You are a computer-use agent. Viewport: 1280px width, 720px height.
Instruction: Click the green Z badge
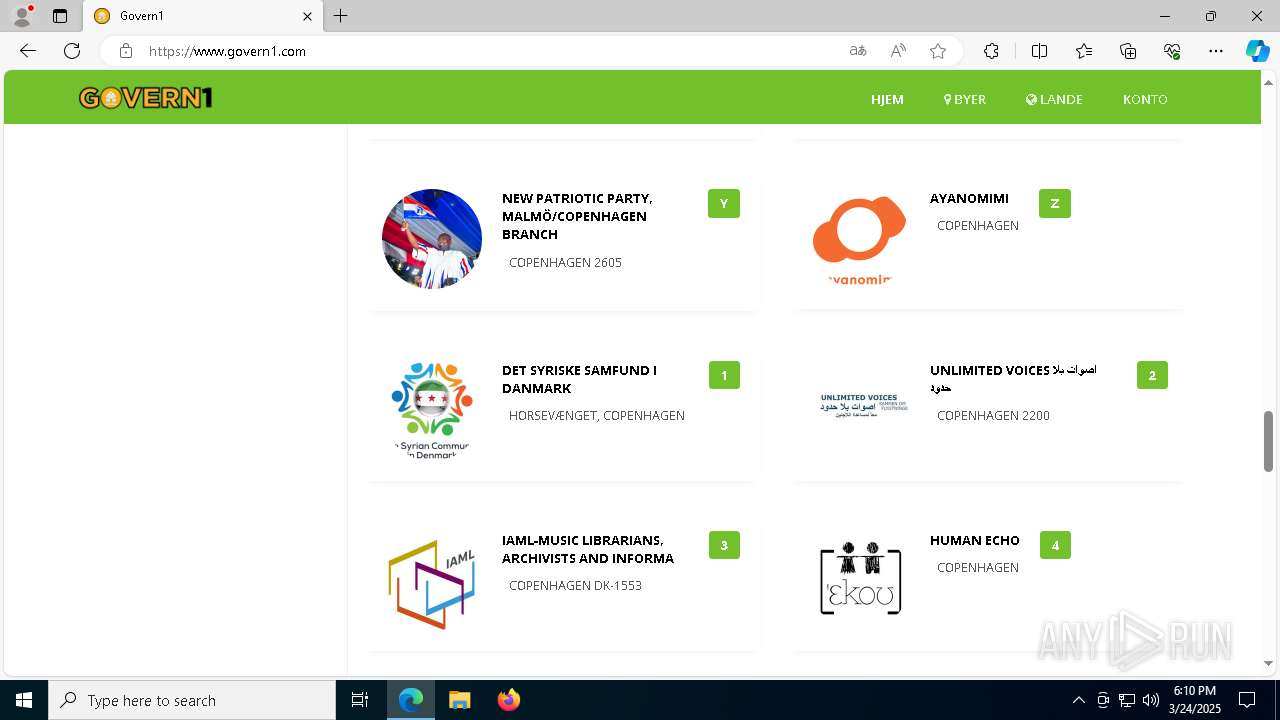tap(1055, 203)
